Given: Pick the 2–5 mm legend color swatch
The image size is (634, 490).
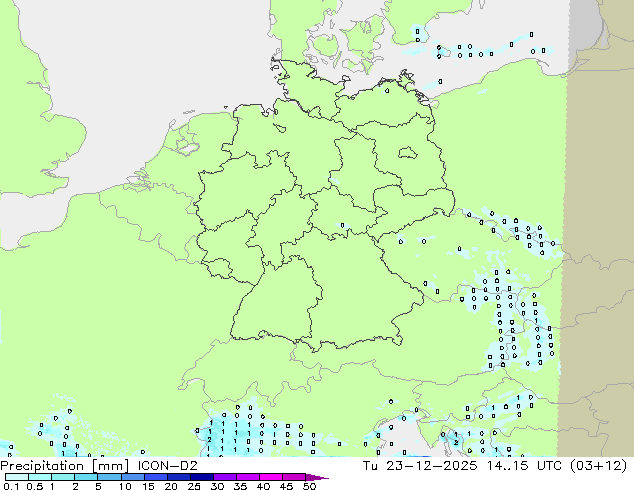Looking at the screenshot, I should tap(86, 477).
